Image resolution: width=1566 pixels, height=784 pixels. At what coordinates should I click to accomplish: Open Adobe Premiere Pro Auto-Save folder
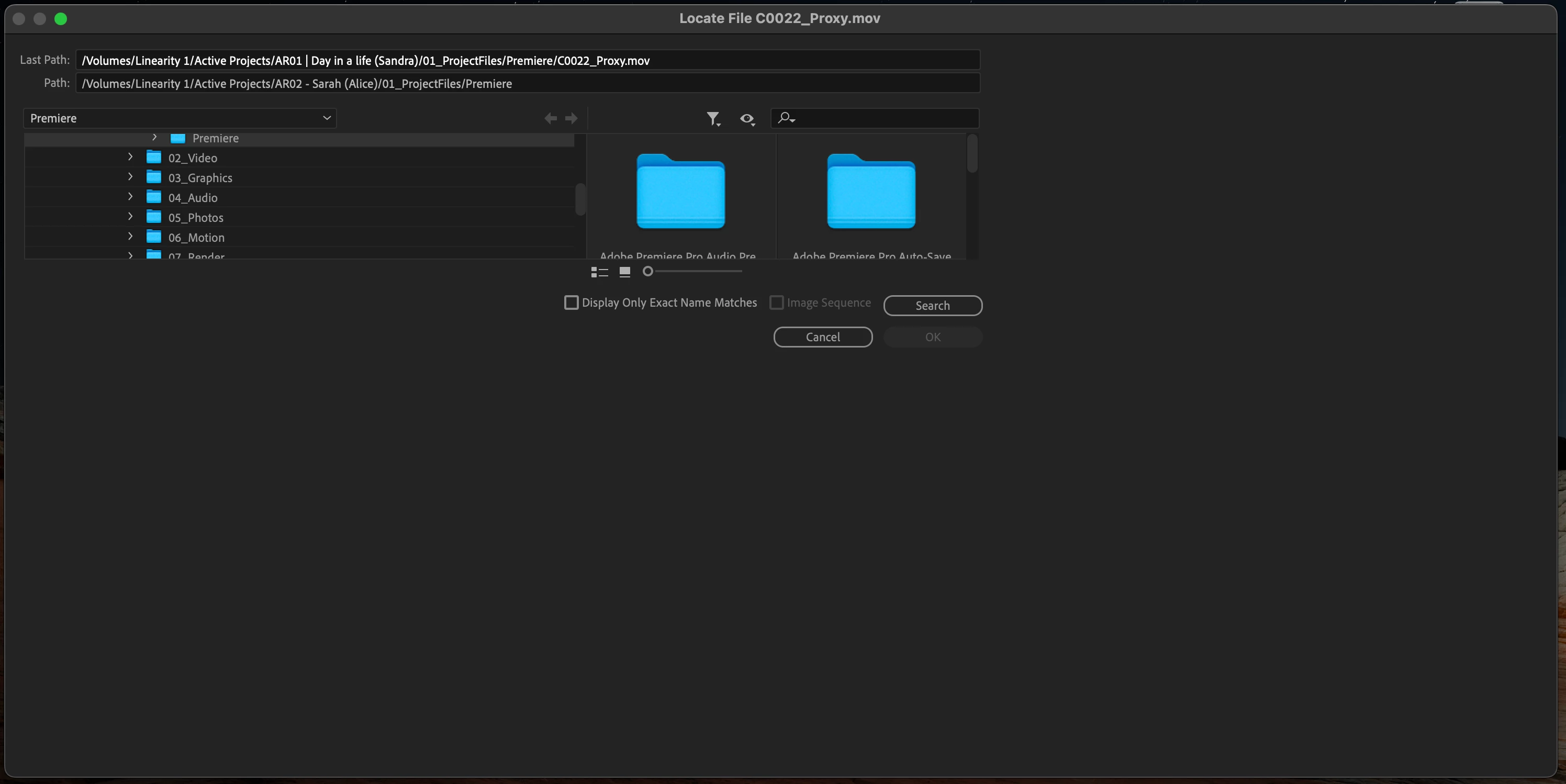pyautogui.click(x=870, y=193)
